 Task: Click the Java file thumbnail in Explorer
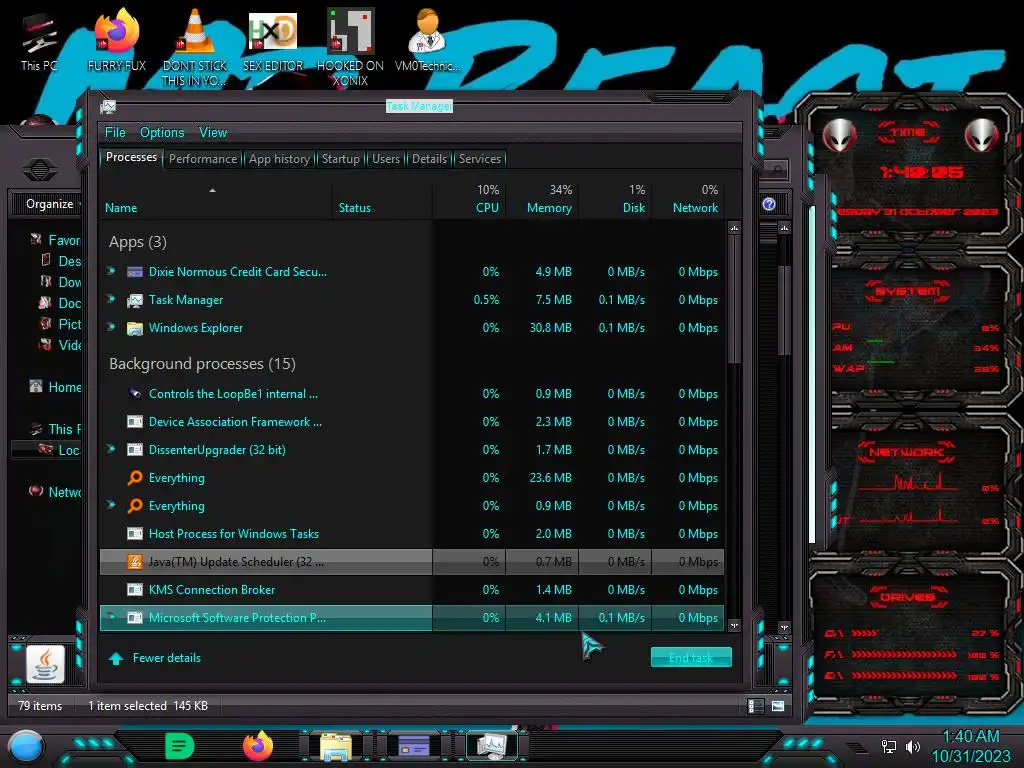click(x=45, y=664)
